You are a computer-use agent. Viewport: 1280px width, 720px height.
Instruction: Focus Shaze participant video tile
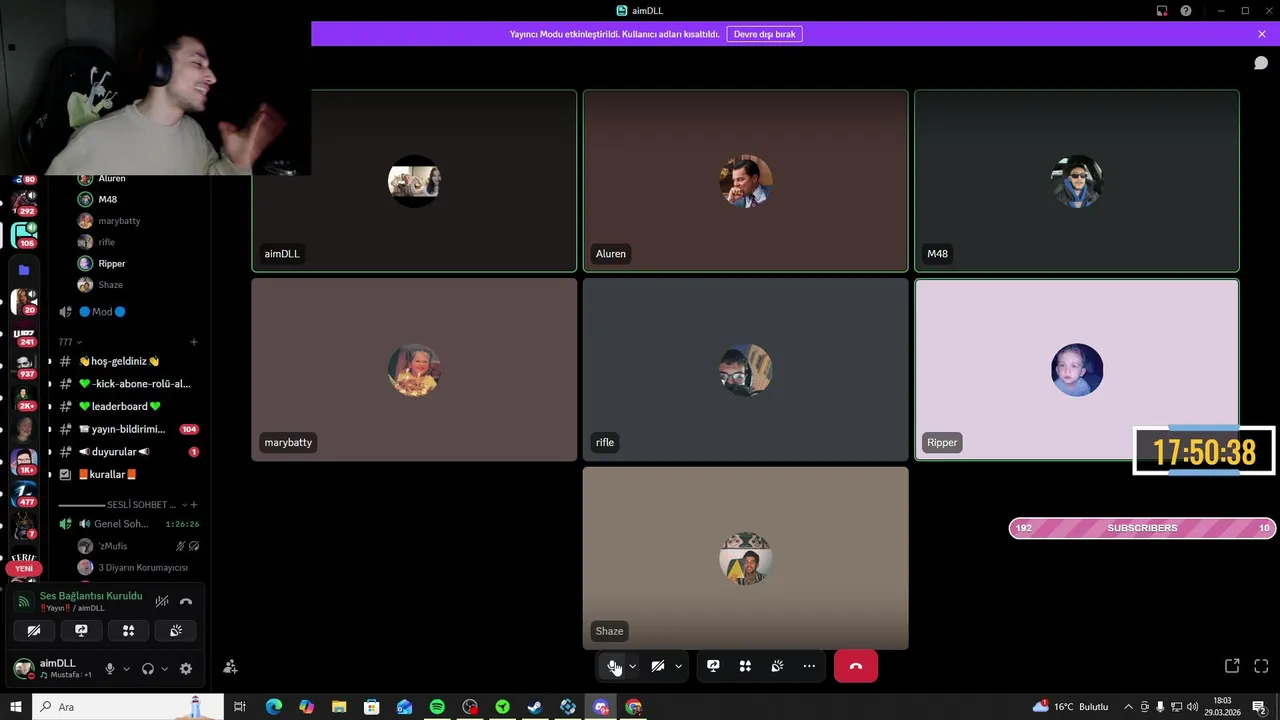pyautogui.click(x=745, y=558)
